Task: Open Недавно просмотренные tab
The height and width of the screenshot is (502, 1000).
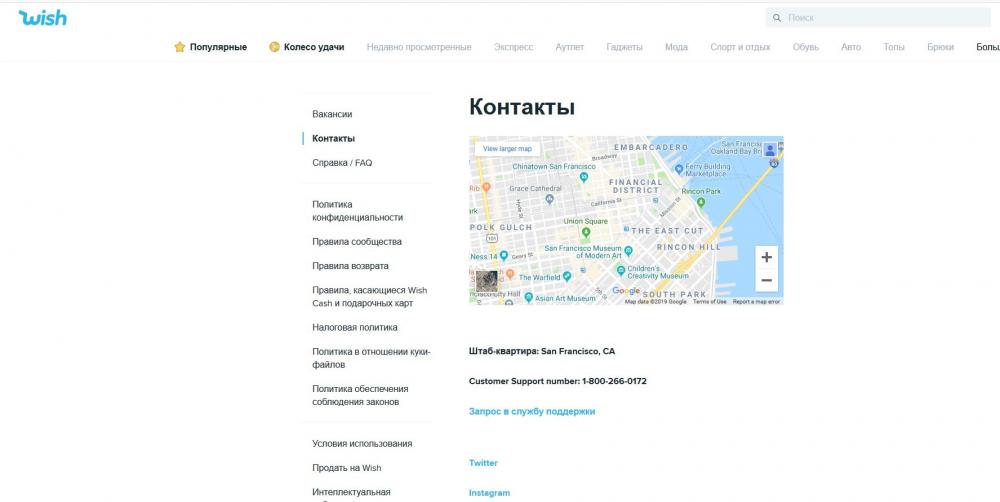Action: pyautogui.click(x=419, y=47)
